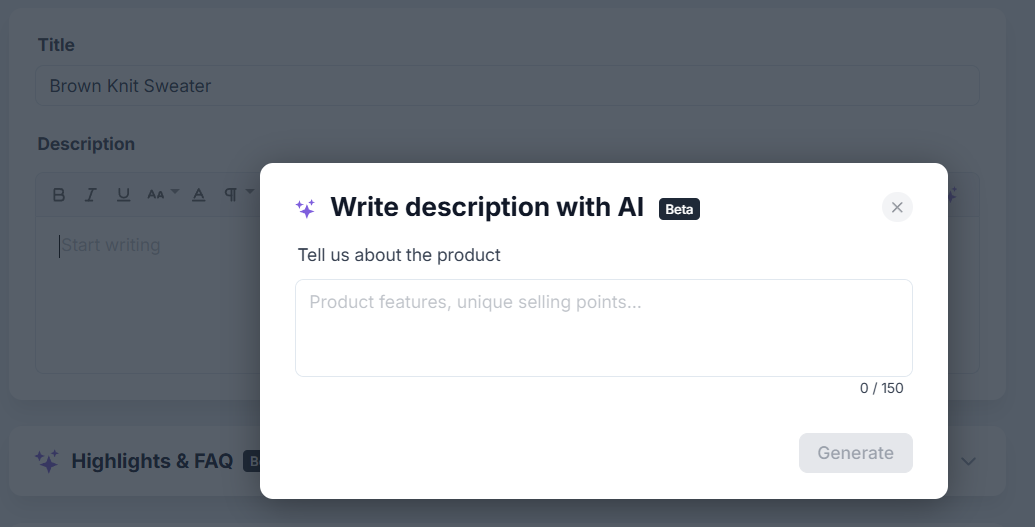Click the Highlights & FAQ heading
This screenshot has height=527, width=1035.
[152, 461]
